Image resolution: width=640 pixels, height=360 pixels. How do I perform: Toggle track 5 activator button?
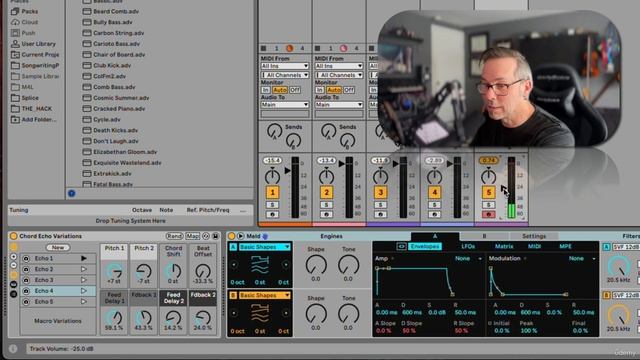click(x=489, y=192)
